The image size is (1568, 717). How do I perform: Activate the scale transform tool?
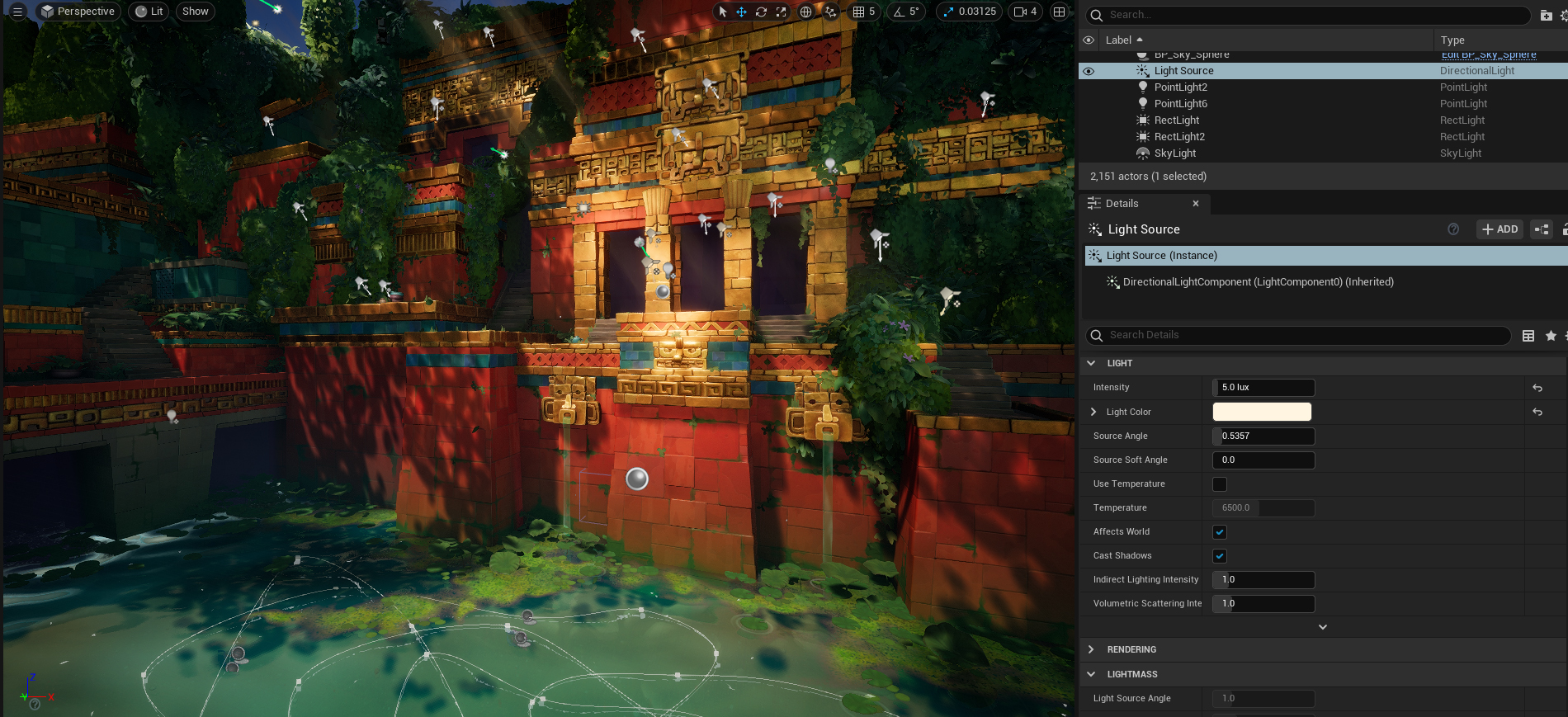(x=781, y=12)
